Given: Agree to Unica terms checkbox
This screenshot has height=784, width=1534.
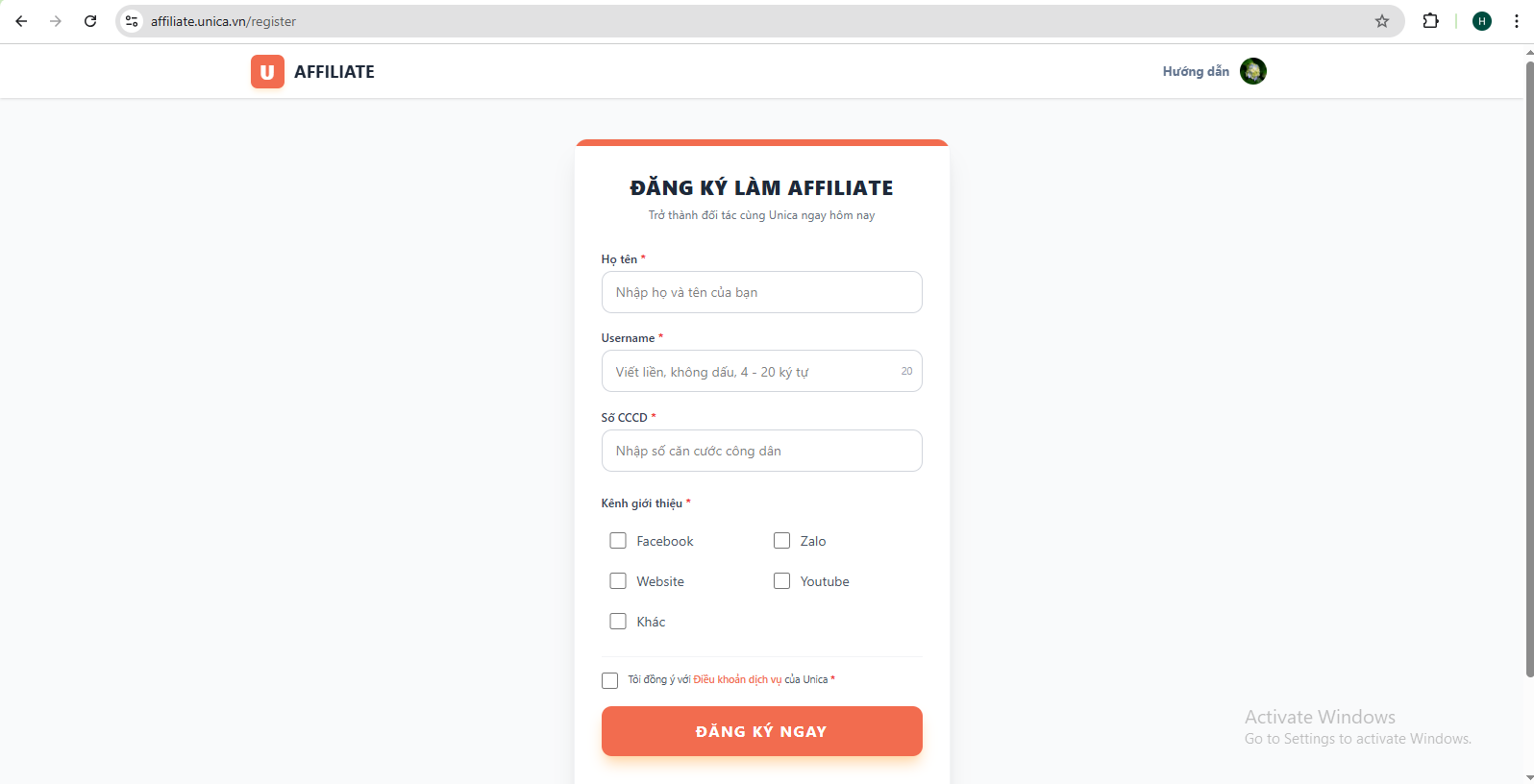Looking at the screenshot, I should (x=609, y=680).
